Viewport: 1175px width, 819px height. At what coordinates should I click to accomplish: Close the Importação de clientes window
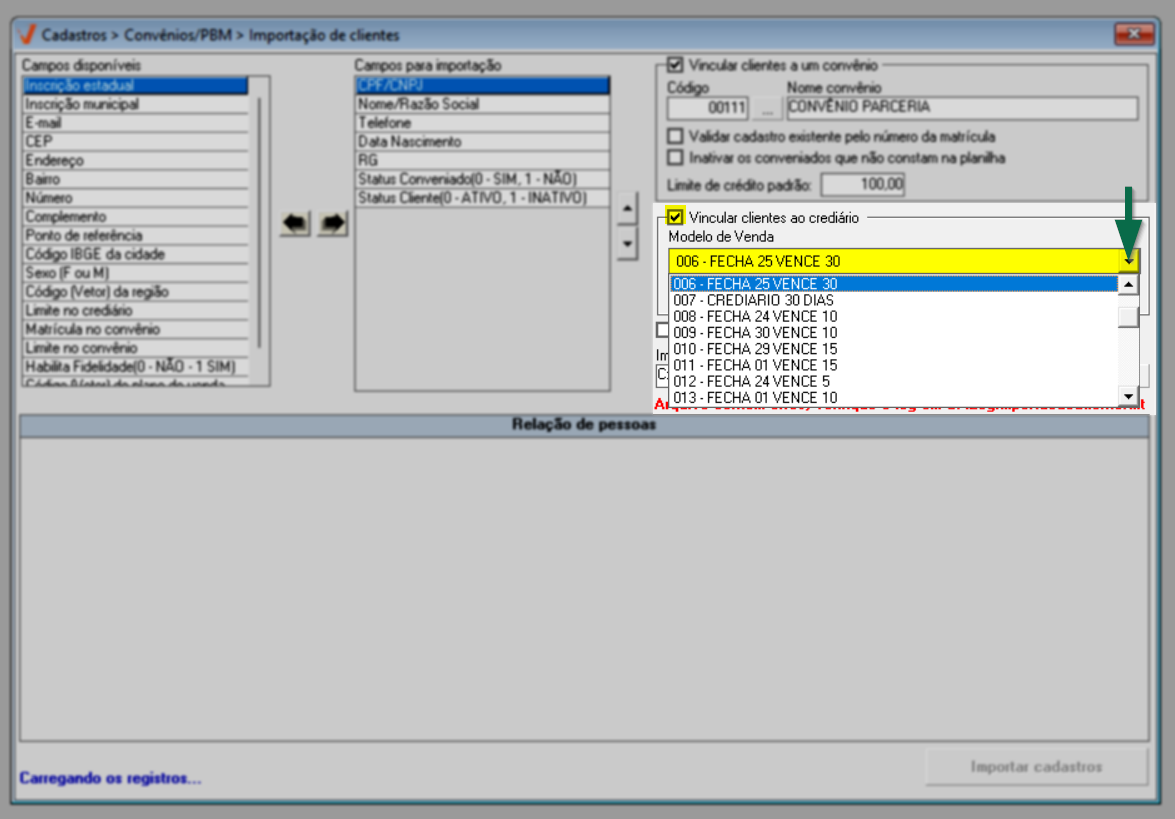pos(1133,34)
